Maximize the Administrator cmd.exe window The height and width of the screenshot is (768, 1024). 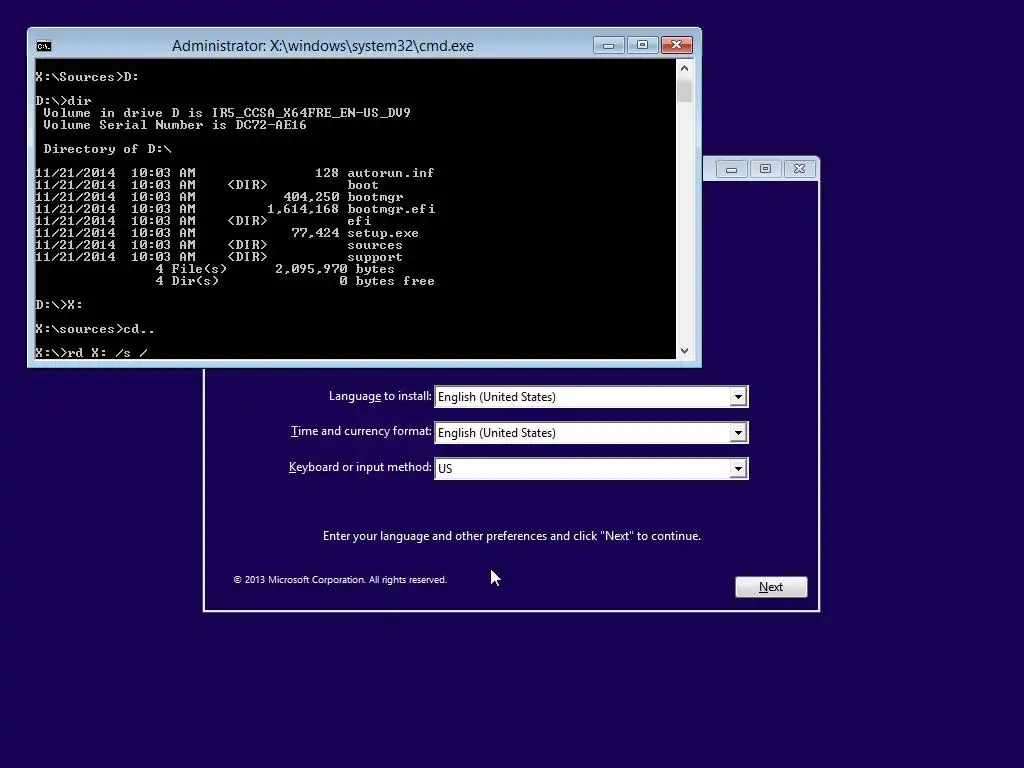[x=643, y=45]
